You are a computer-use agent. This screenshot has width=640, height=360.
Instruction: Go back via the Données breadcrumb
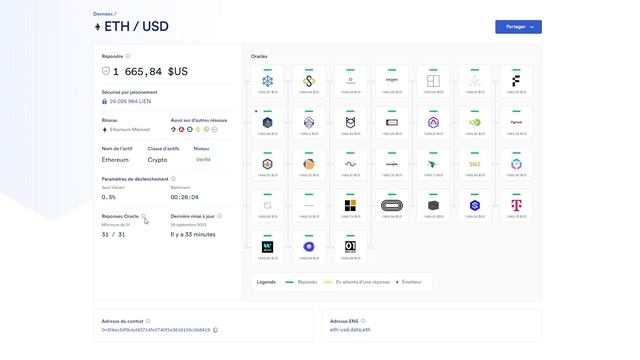102,14
